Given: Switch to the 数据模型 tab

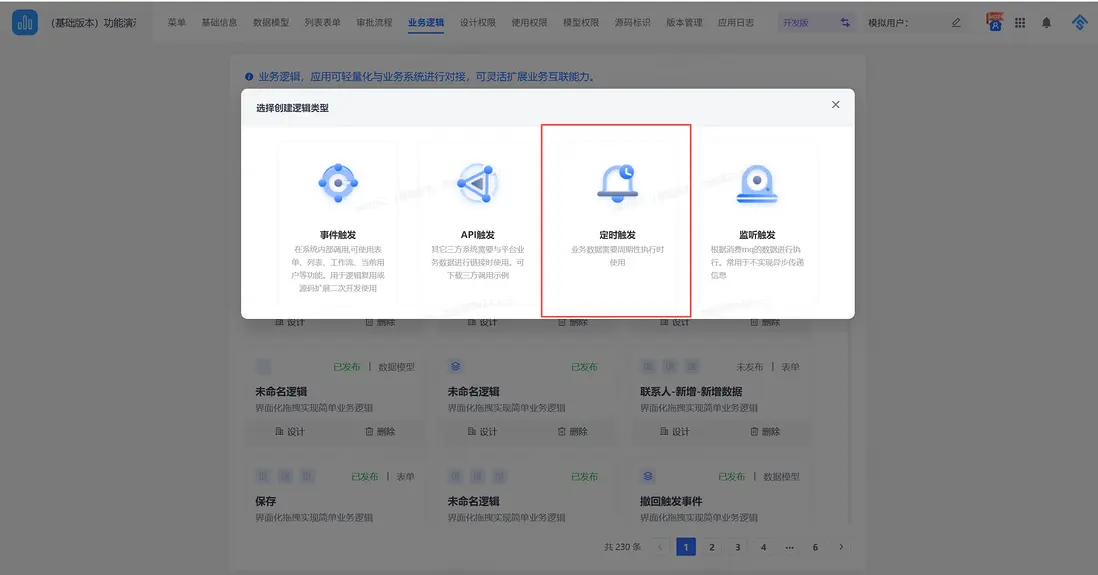Looking at the screenshot, I should (x=271, y=22).
